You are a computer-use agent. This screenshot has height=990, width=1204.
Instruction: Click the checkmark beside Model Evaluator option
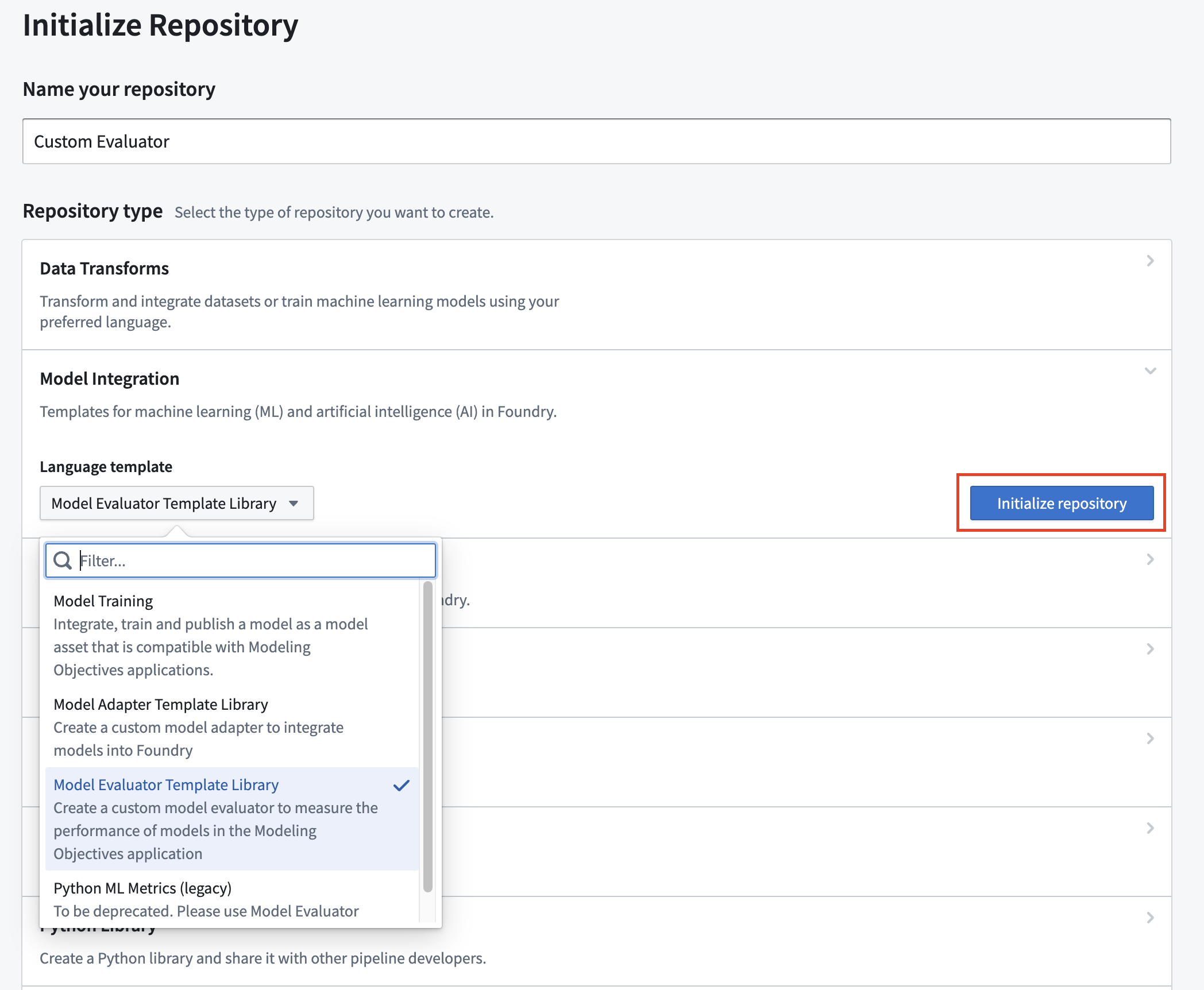pos(402,785)
